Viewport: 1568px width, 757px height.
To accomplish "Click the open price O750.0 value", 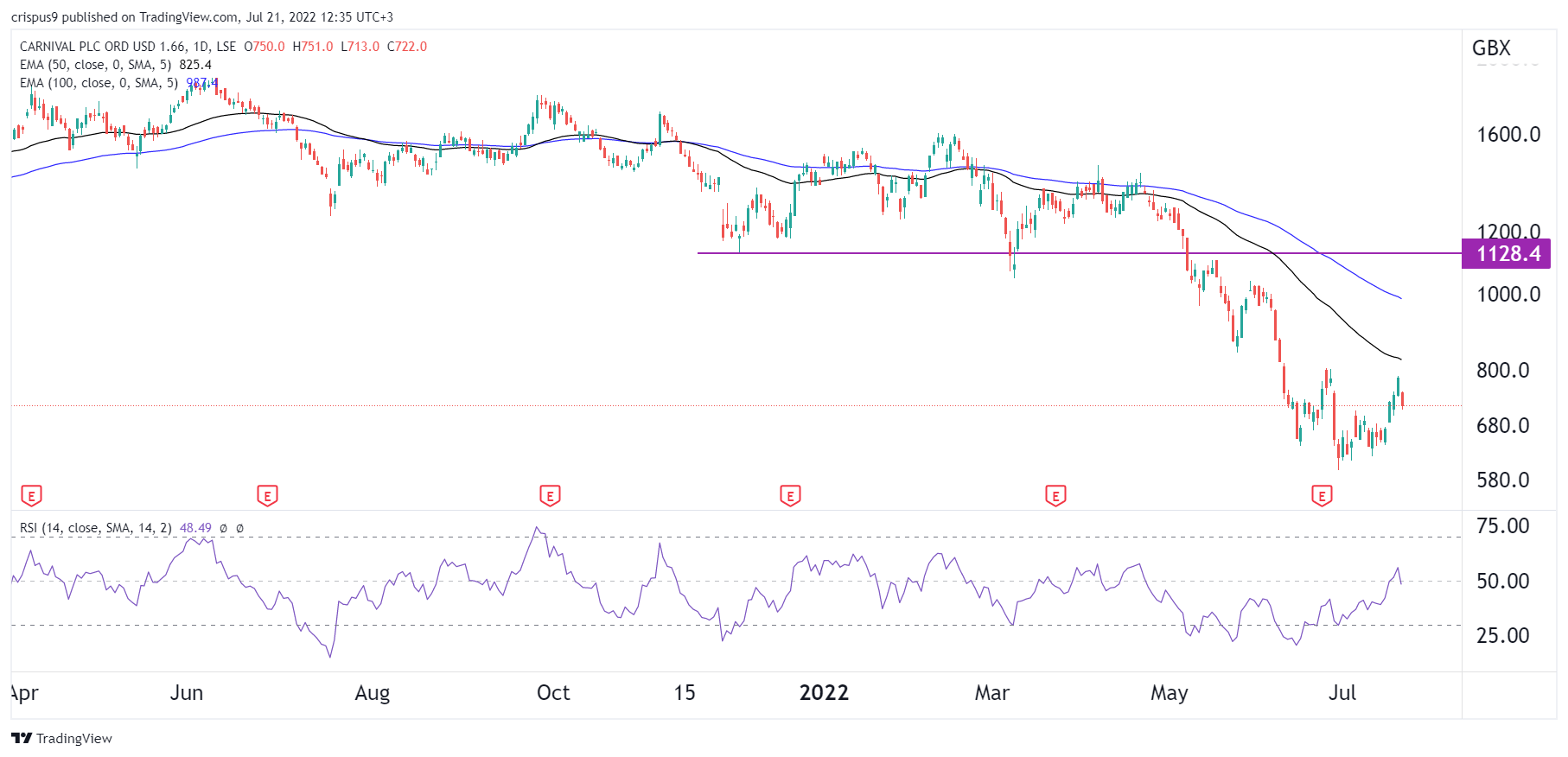I will [265, 47].
